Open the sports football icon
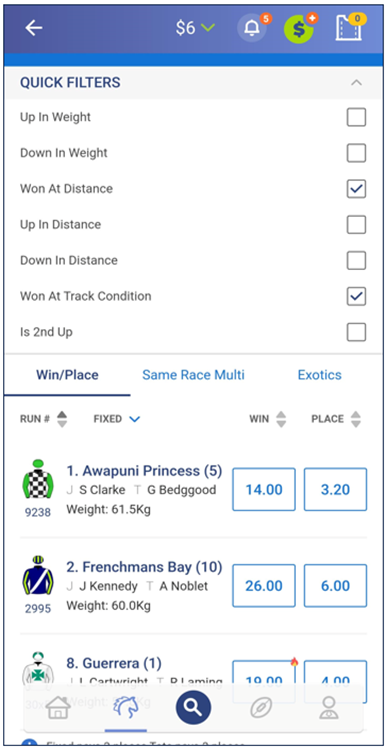386x747 pixels. pos(262,707)
